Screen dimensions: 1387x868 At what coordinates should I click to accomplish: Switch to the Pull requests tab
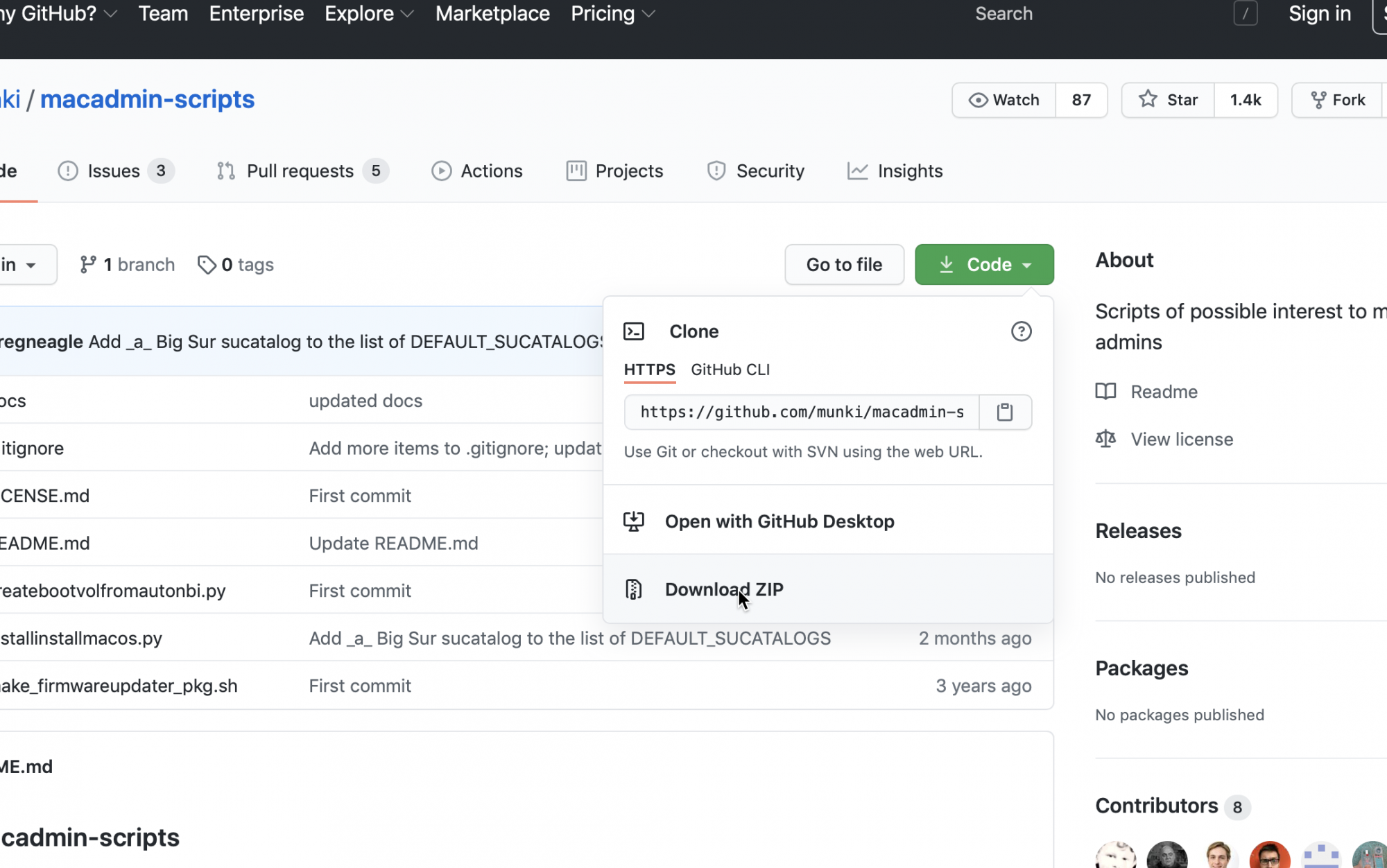[x=302, y=171]
